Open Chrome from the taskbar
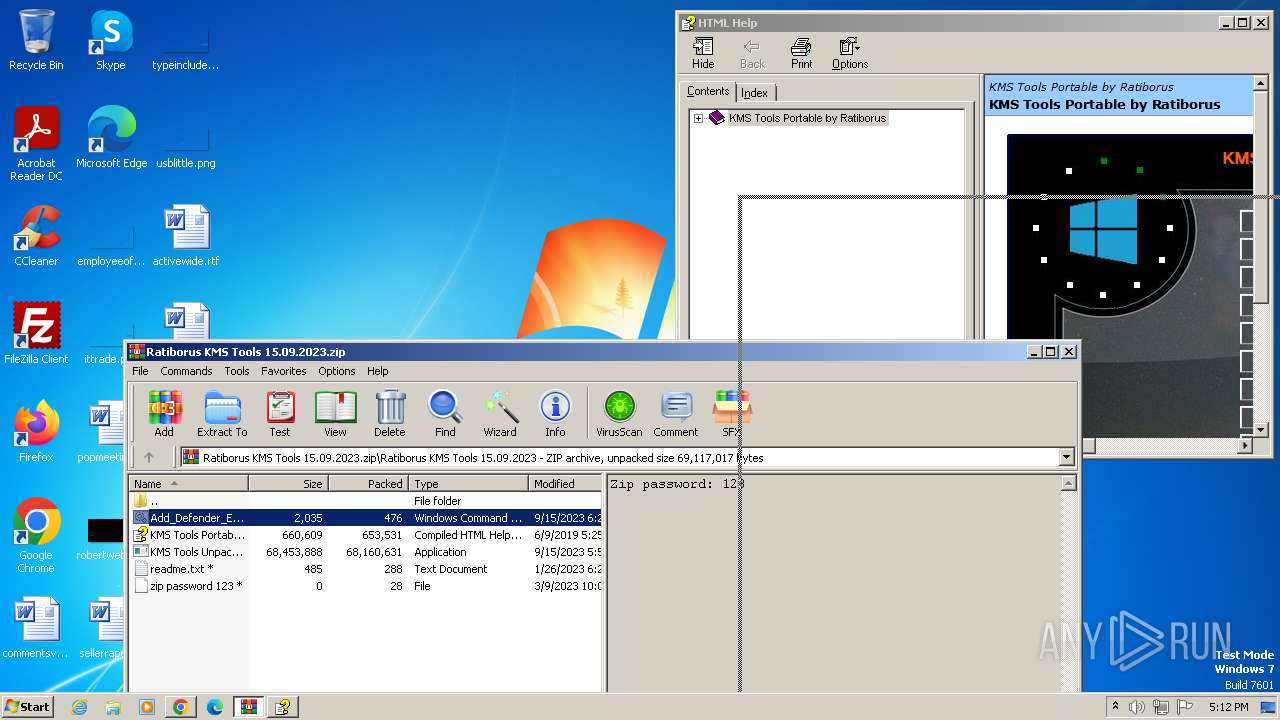The height and width of the screenshot is (720, 1280). coord(180,707)
